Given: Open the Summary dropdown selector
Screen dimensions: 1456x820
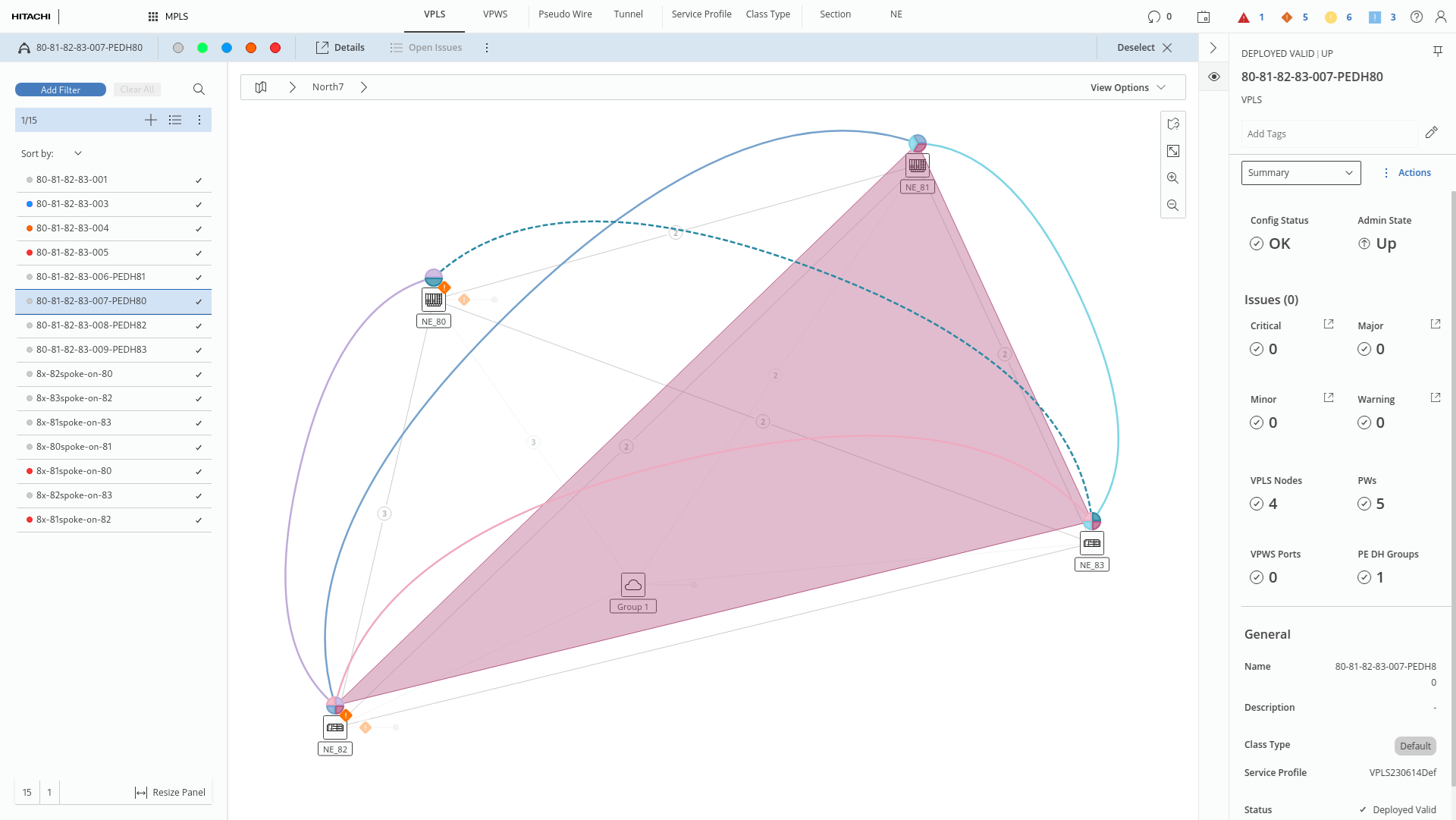Looking at the screenshot, I should tap(1301, 173).
